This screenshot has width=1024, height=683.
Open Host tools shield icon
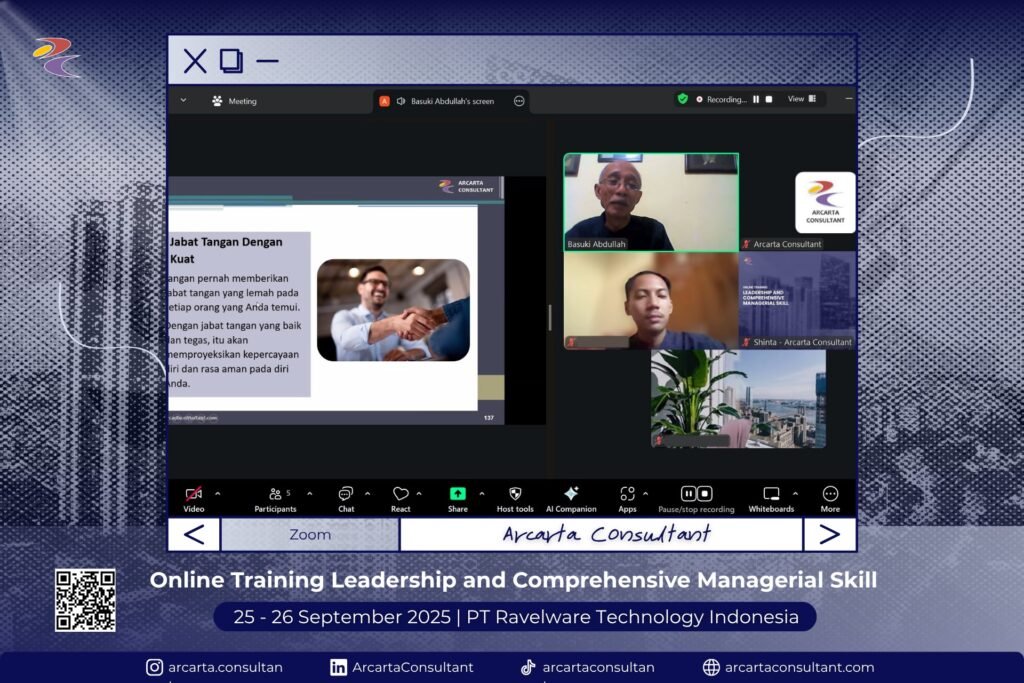tap(515, 494)
